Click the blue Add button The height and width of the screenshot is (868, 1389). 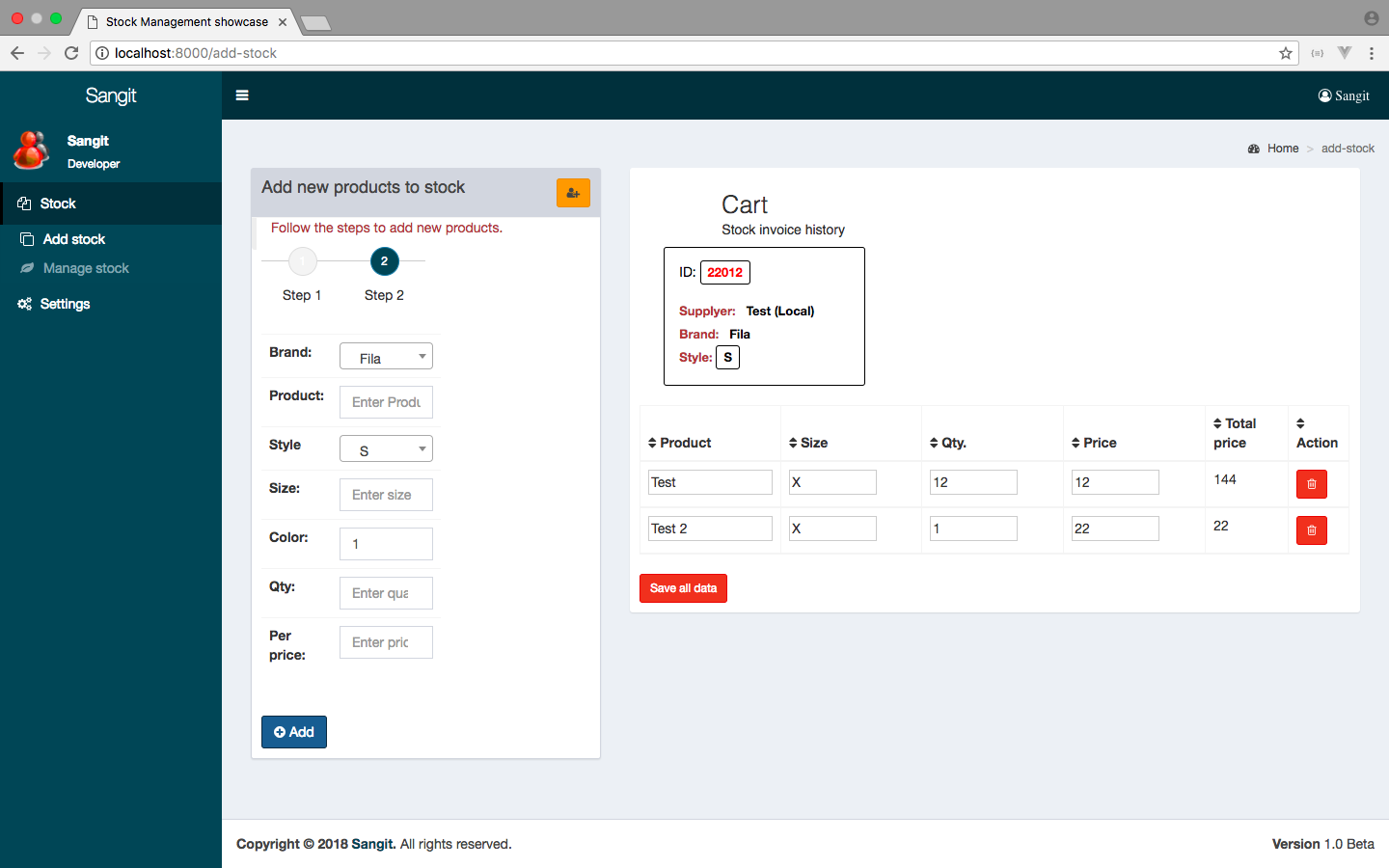294,732
